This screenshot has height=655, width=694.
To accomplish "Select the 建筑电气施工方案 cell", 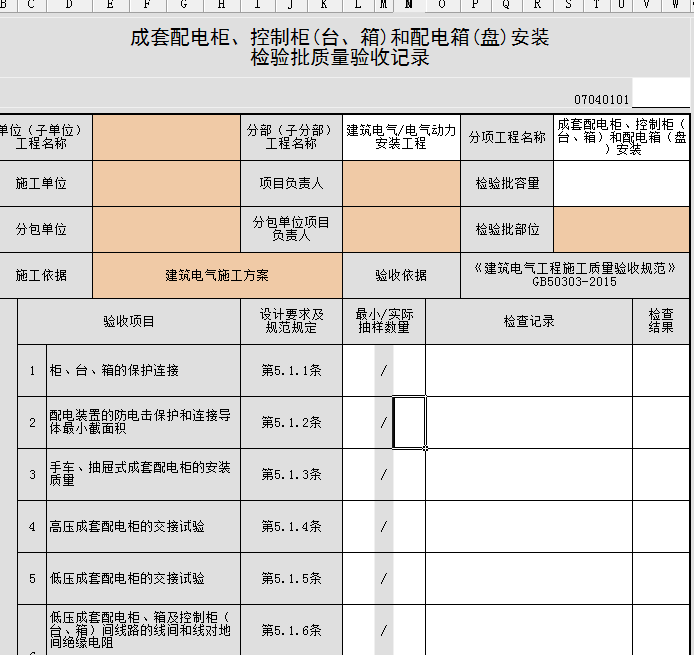I will (217, 275).
